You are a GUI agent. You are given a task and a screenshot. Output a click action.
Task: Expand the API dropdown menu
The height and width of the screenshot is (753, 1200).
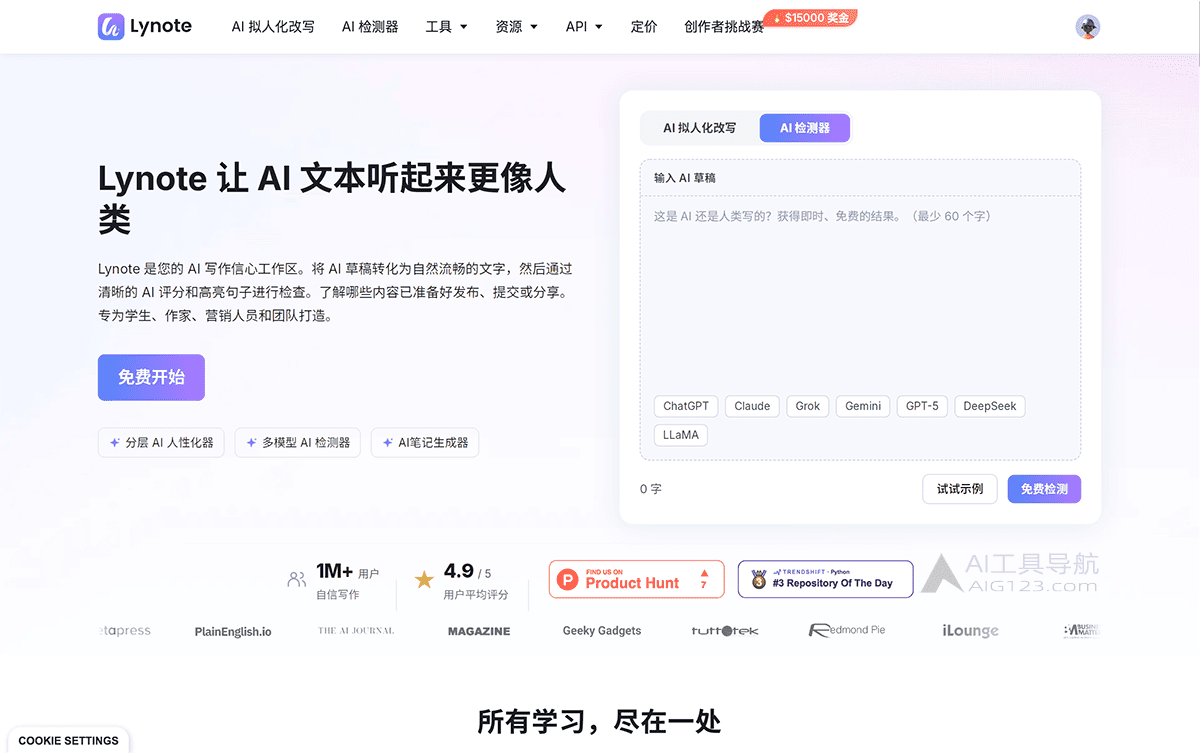pos(584,27)
